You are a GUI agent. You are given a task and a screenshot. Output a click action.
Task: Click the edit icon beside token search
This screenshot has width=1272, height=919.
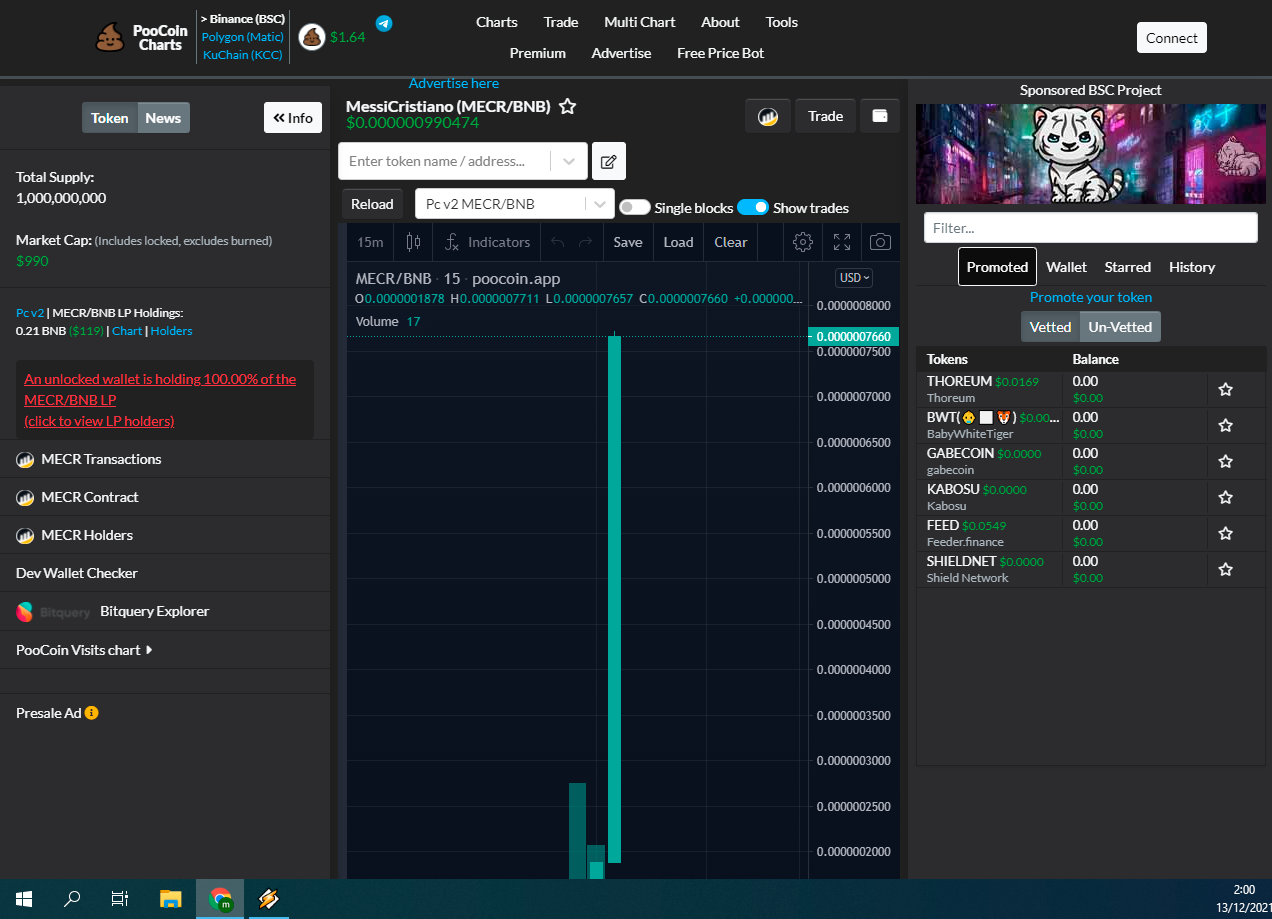(x=609, y=161)
